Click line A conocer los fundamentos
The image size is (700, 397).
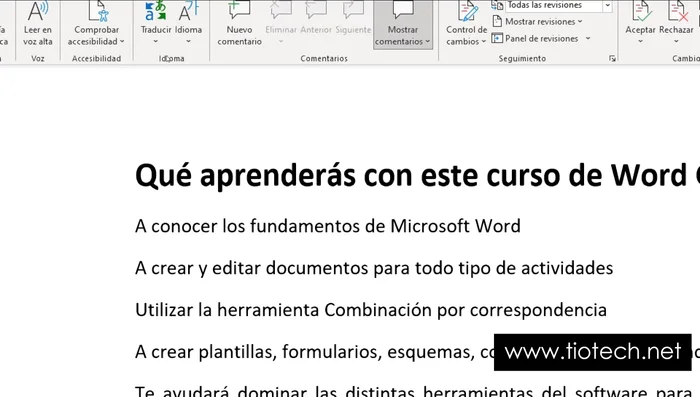328,226
